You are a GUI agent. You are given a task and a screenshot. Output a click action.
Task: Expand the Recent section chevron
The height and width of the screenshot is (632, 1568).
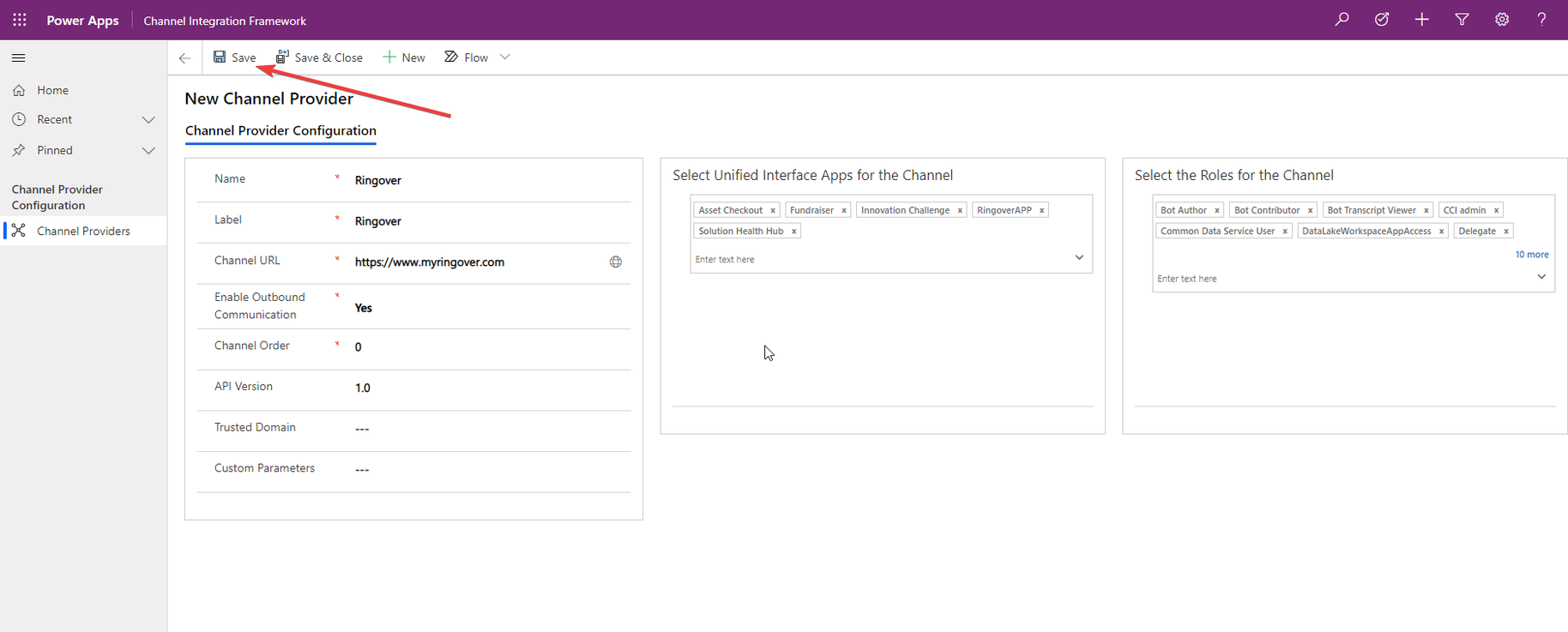(x=148, y=120)
